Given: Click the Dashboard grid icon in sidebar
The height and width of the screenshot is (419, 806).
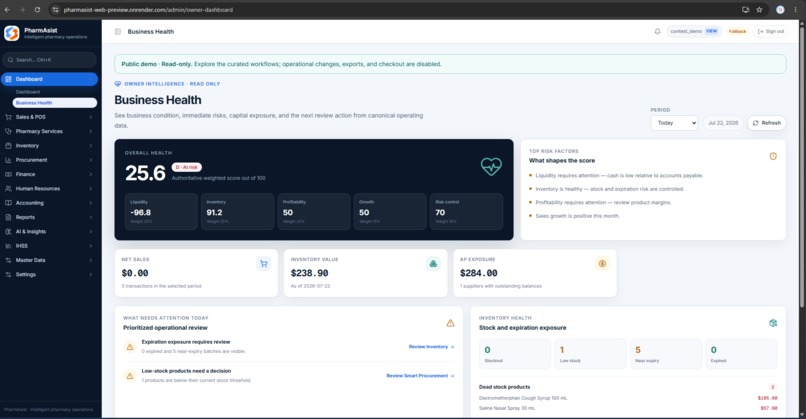Looking at the screenshot, I should (8, 79).
